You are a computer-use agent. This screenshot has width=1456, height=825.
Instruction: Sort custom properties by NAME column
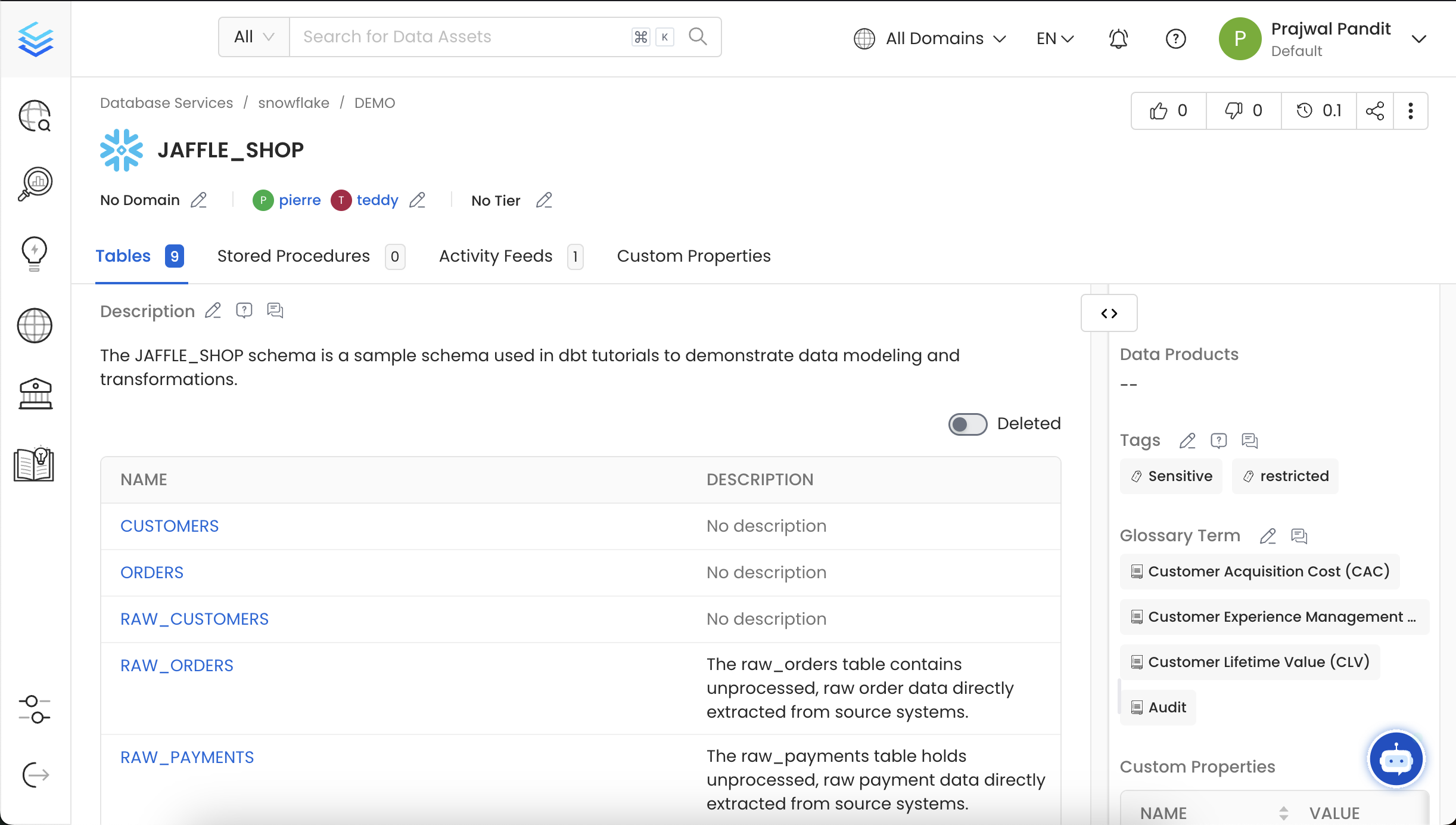point(1163,812)
